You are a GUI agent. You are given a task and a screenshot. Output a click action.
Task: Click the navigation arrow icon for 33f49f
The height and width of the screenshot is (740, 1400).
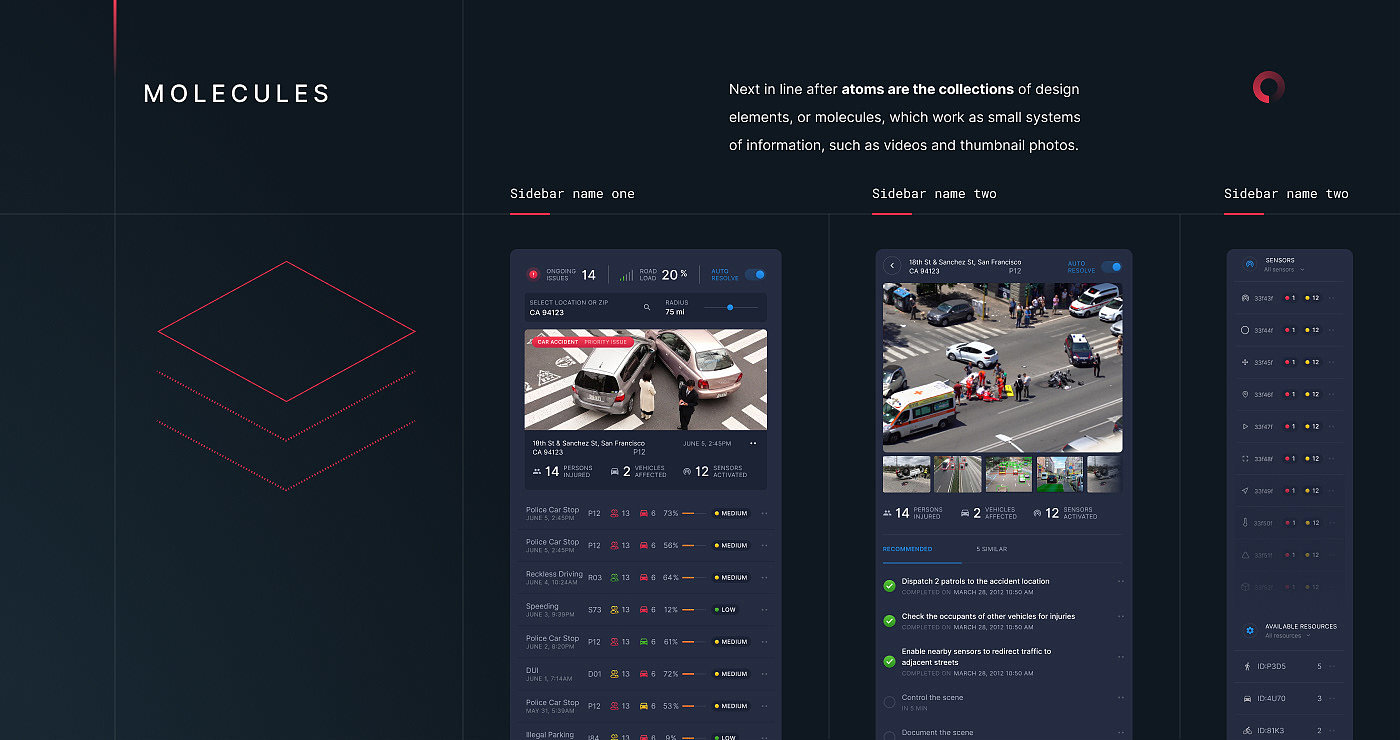pyautogui.click(x=1245, y=490)
